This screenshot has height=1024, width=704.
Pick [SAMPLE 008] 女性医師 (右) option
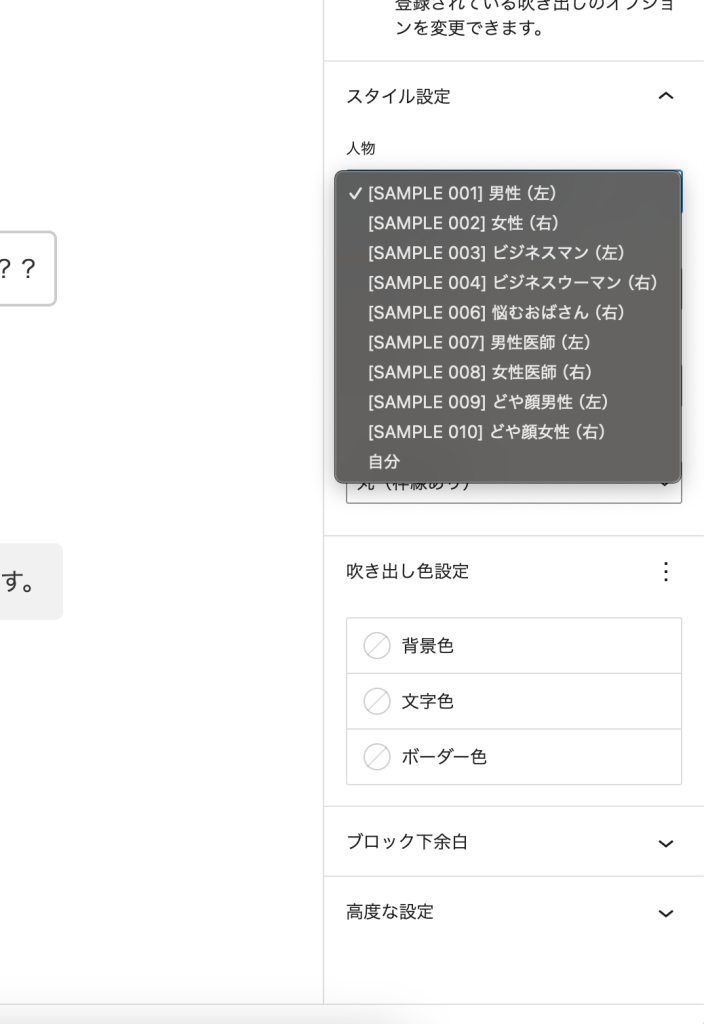click(x=480, y=373)
